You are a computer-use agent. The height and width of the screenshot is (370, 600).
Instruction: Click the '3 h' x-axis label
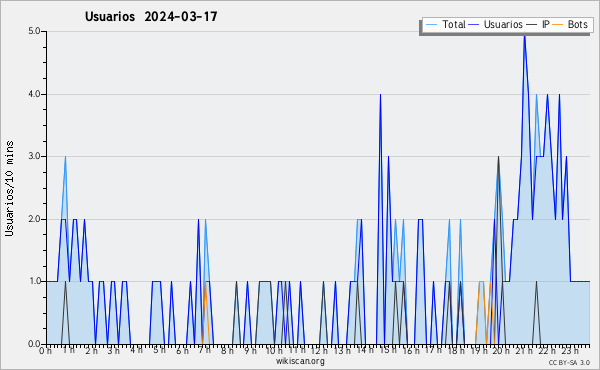click(113, 351)
